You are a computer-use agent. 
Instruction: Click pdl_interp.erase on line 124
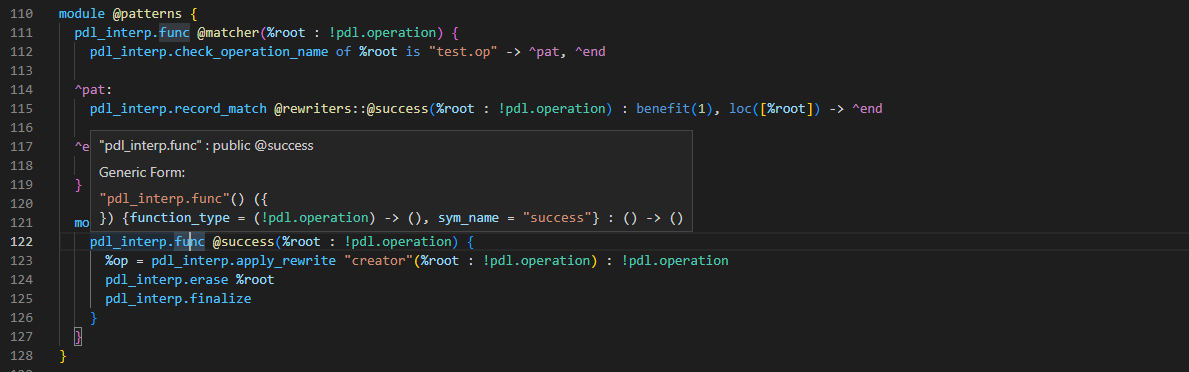click(168, 280)
